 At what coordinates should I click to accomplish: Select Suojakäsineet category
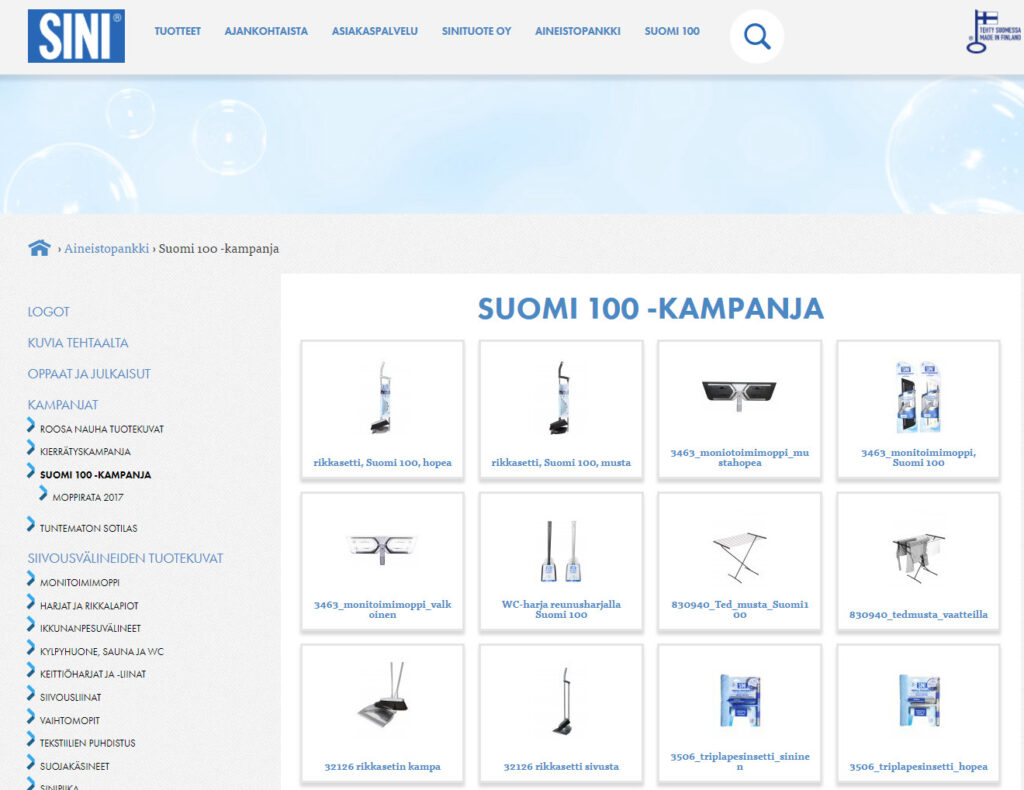[74, 766]
